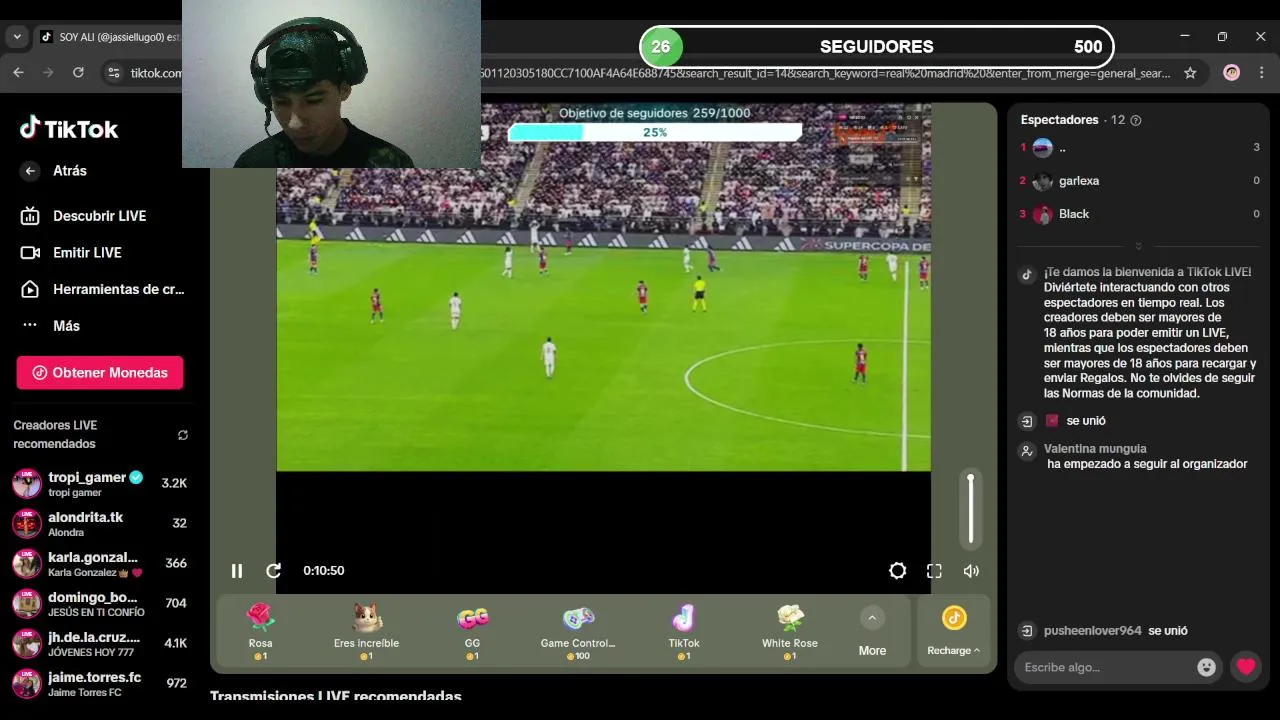Viewport: 1280px width, 720px height.
Task: Send the Rosa gift
Action: tap(260, 631)
